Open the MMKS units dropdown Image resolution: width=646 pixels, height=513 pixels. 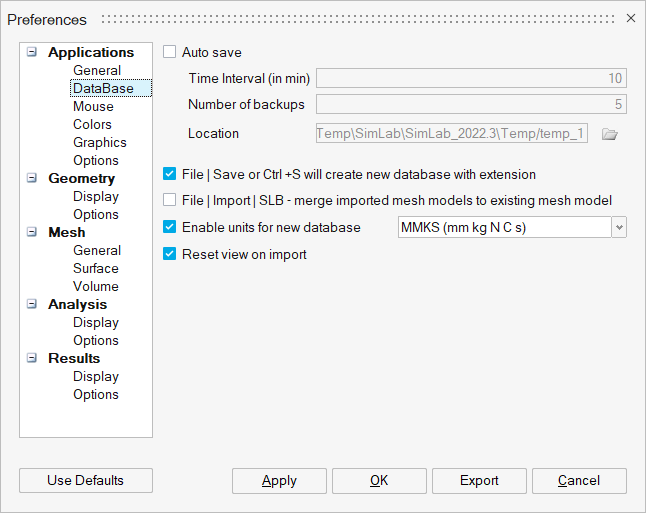click(x=619, y=228)
